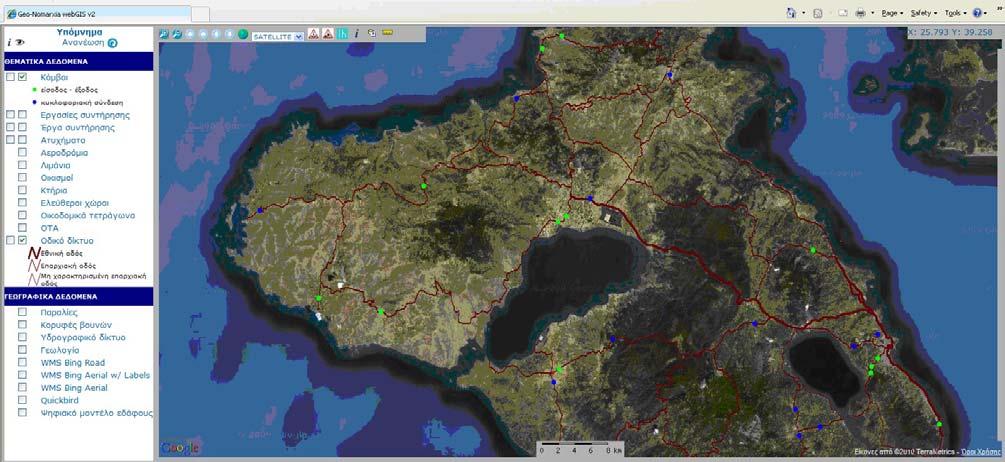The width and height of the screenshot is (1005, 462).
Task: Click the browser Home icon
Action: (x=791, y=13)
